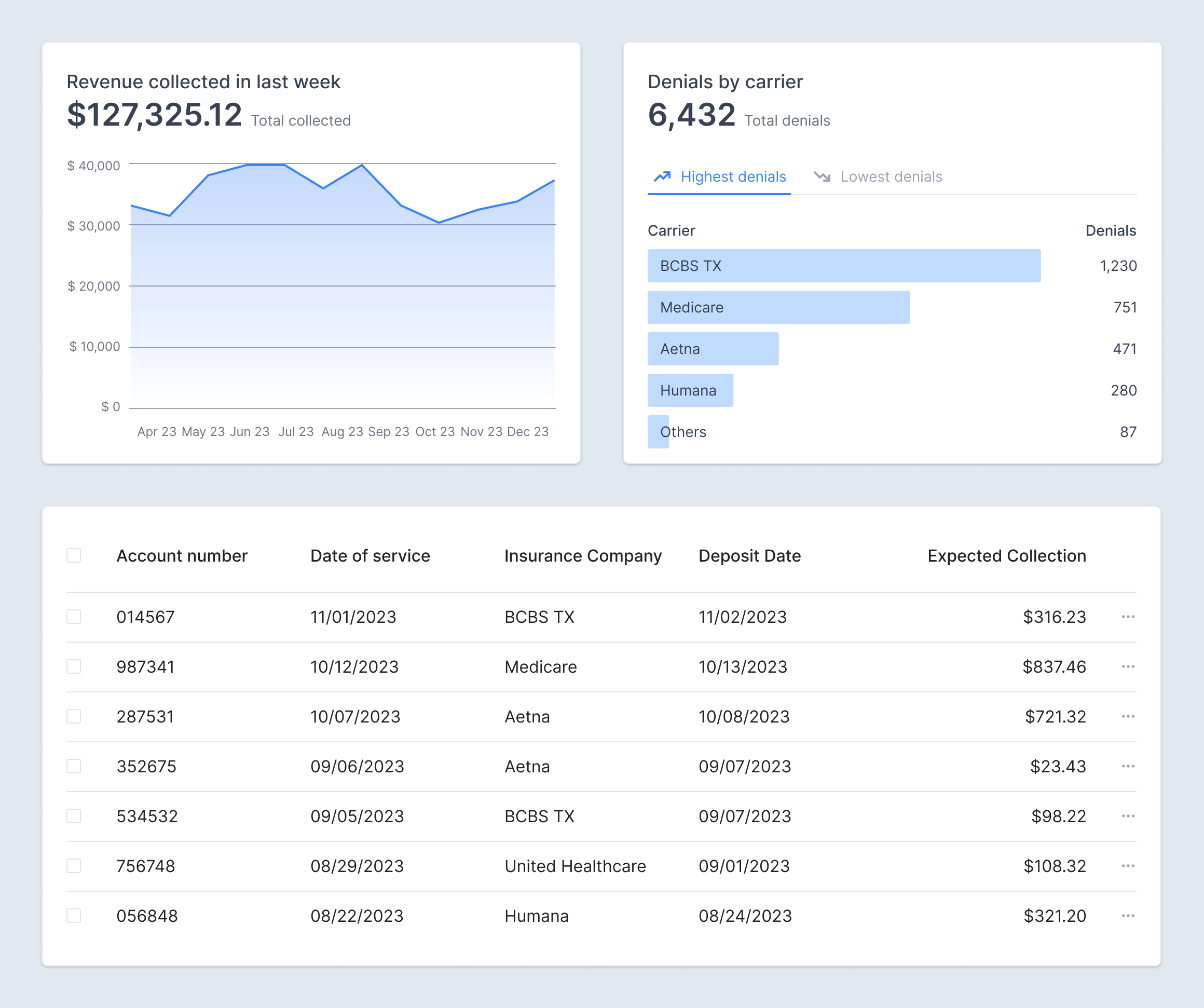Select the BCBS TX denials bar
Viewport: 1204px width, 1008px height.
tap(844, 266)
